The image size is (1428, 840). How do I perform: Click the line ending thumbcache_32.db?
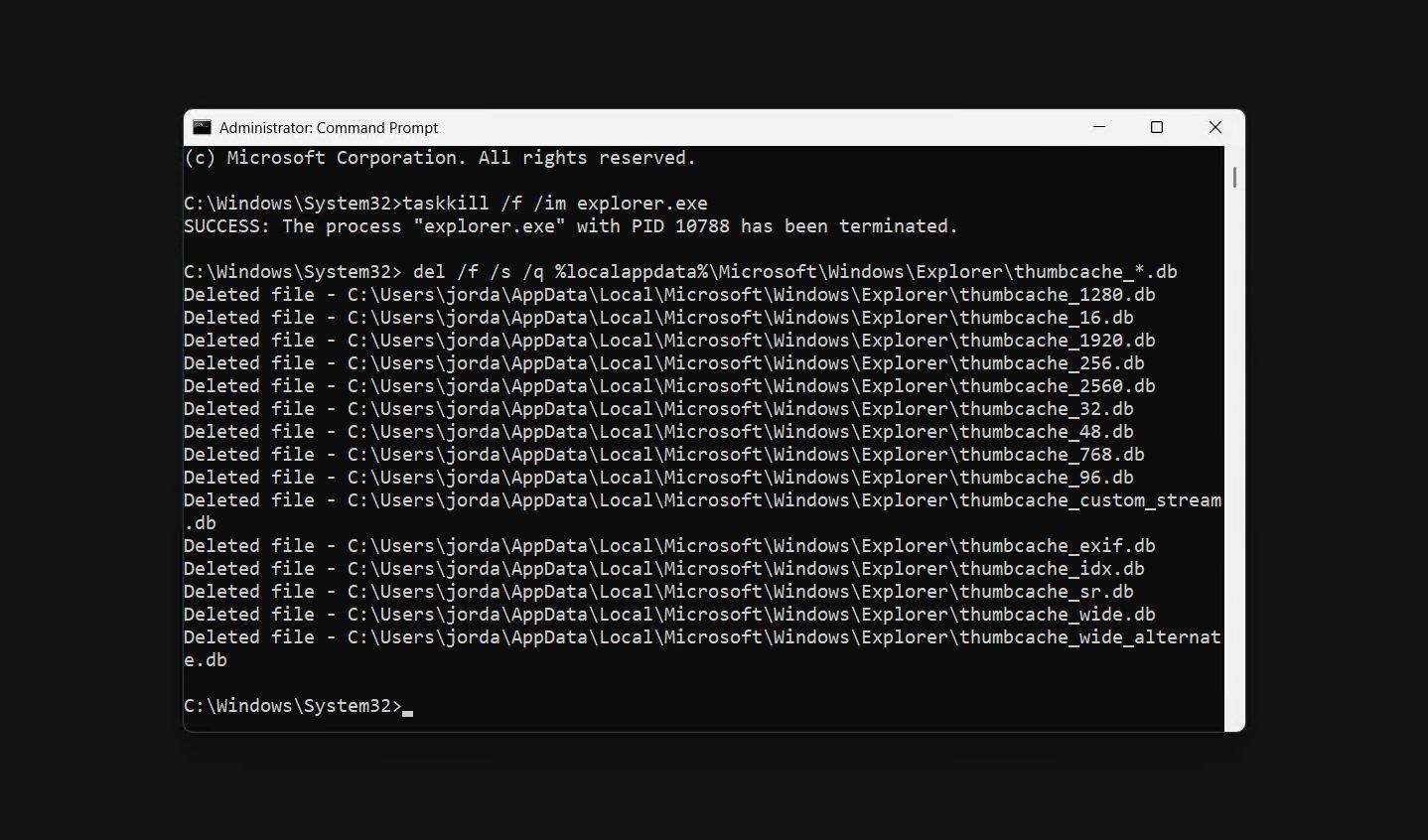coord(658,409)
